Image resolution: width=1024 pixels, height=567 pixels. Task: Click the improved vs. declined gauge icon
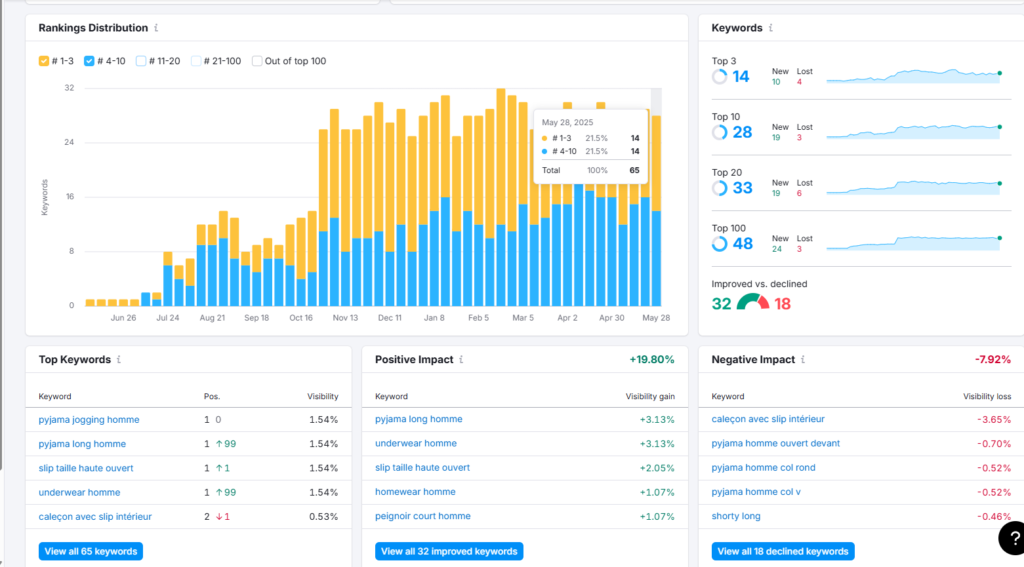753,302
